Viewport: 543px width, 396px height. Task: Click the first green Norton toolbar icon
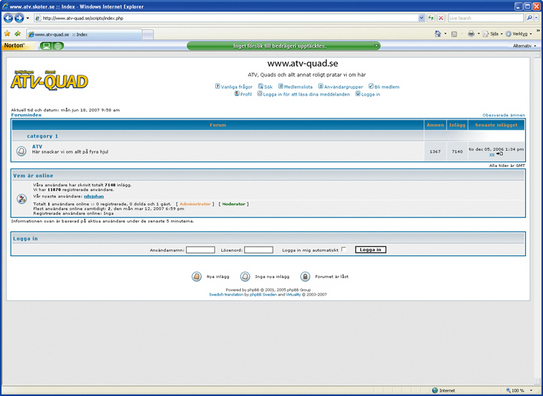(x=46, y=46)
